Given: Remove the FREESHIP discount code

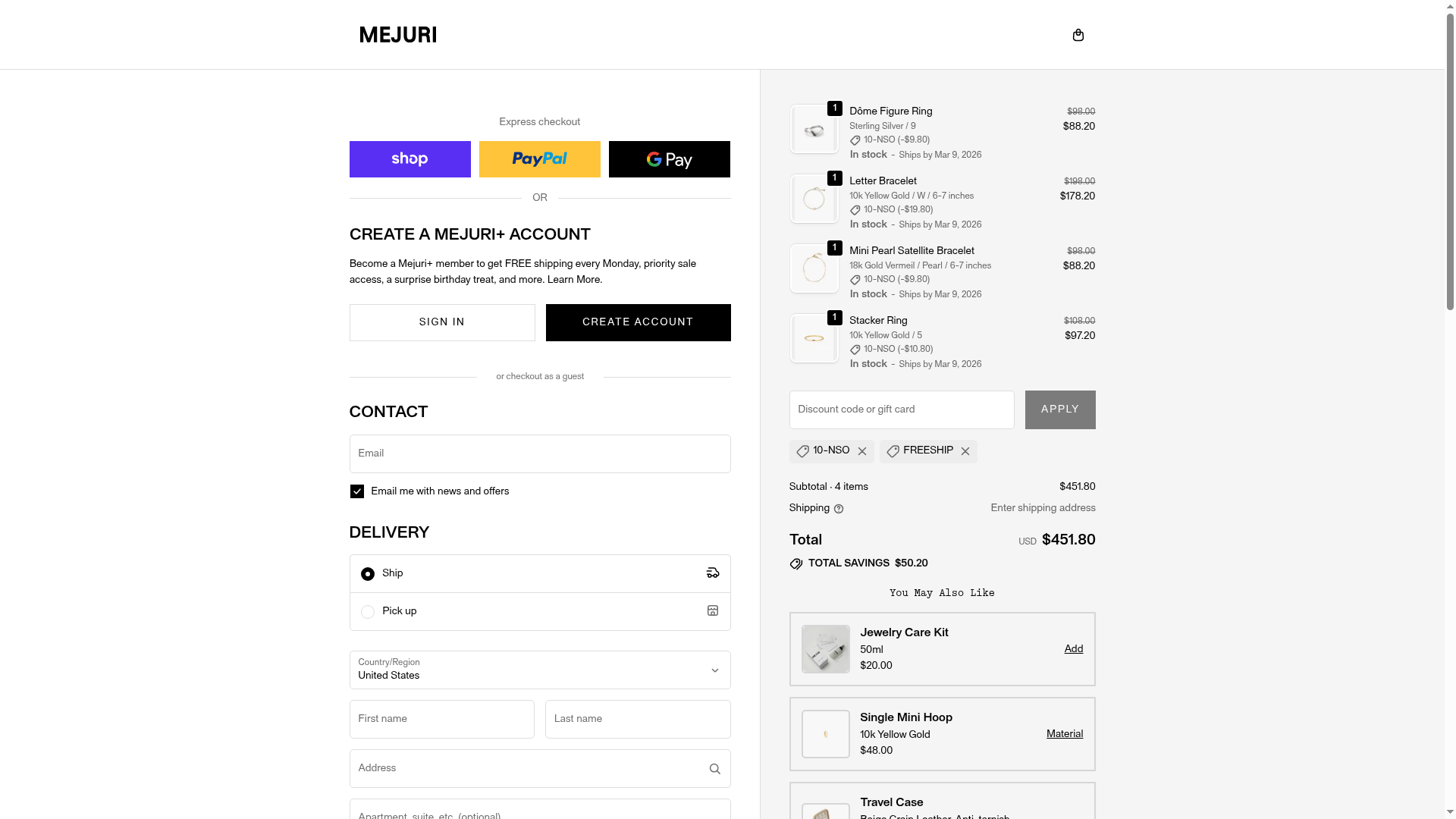Looking at the screenshot, I should tap(965, 451).
